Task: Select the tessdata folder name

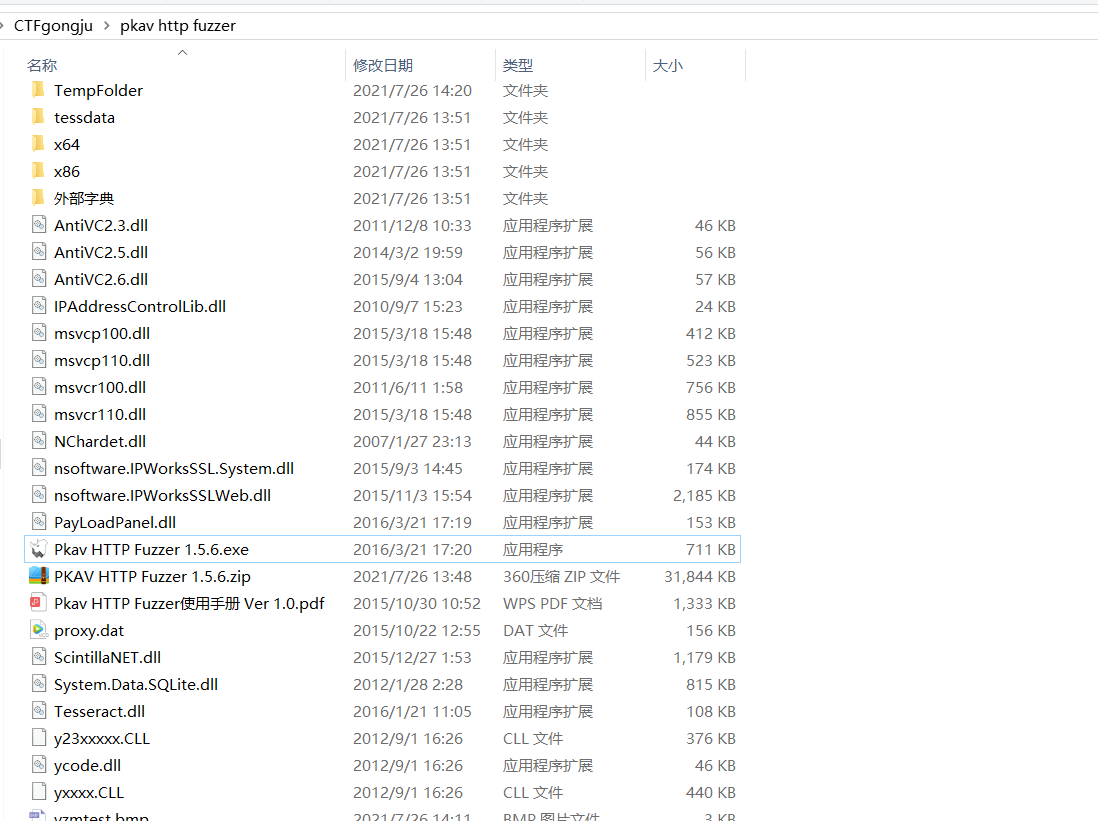Action: 84,117
